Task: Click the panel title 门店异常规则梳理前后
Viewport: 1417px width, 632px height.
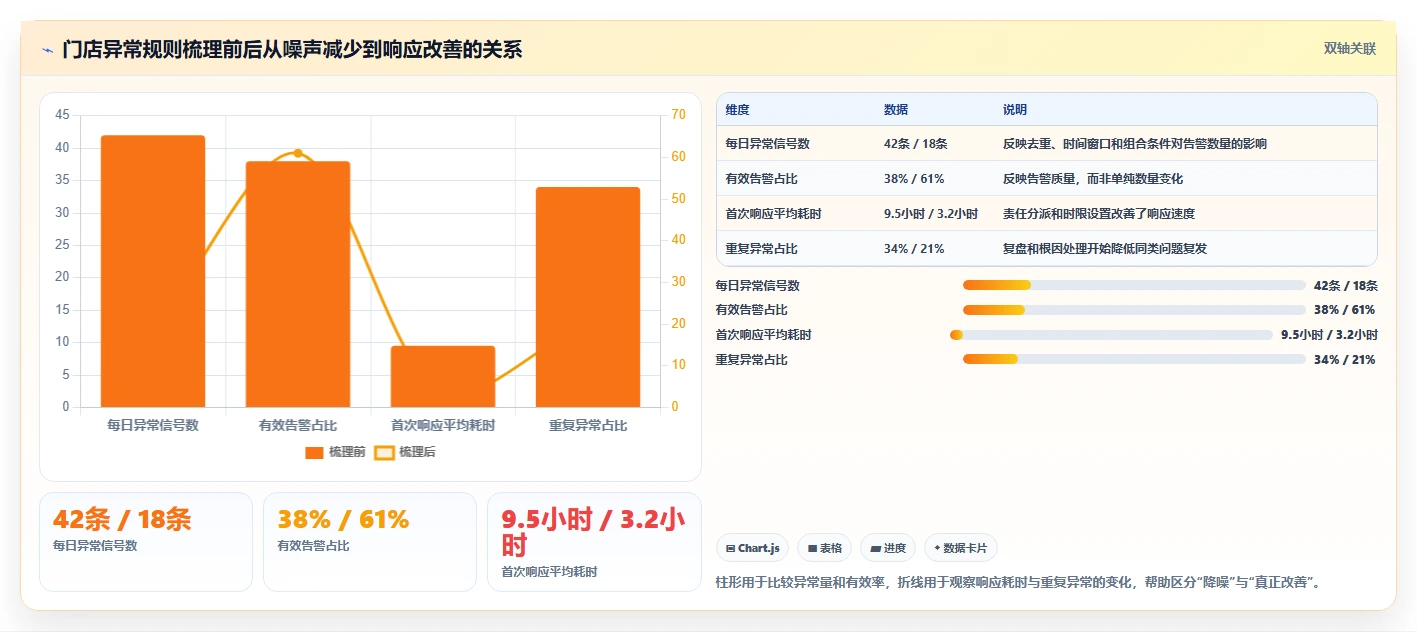Action: [292, 50]
